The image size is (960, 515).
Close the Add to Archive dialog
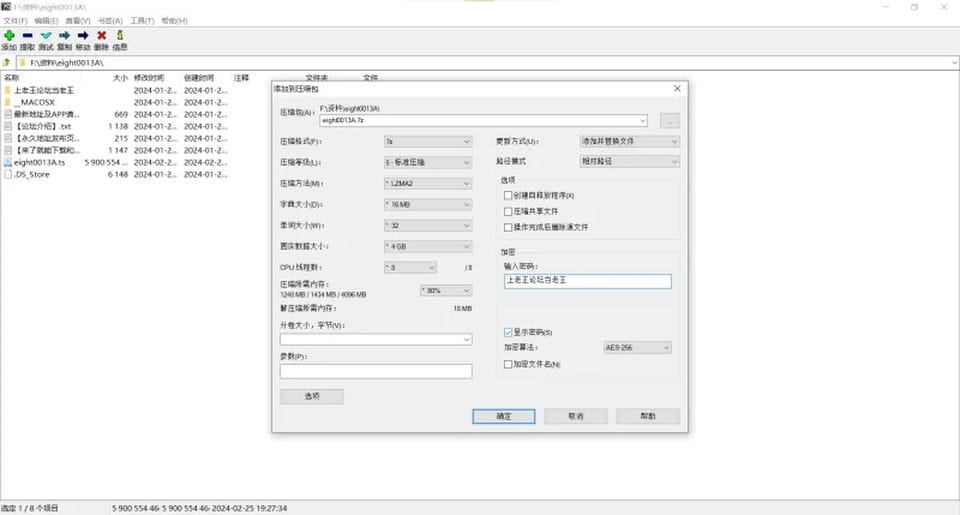coord(677,89)
